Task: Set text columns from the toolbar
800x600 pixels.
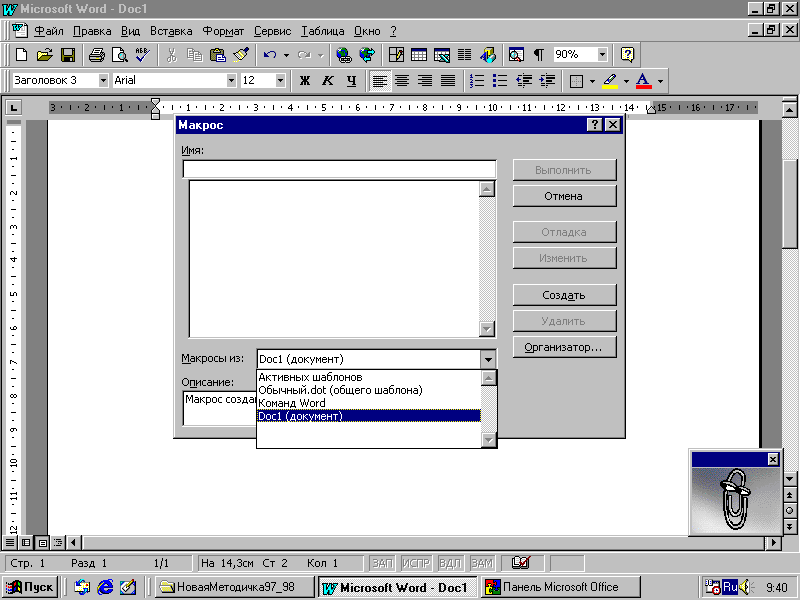Action: pyautogui.click(x=464, y=55)
